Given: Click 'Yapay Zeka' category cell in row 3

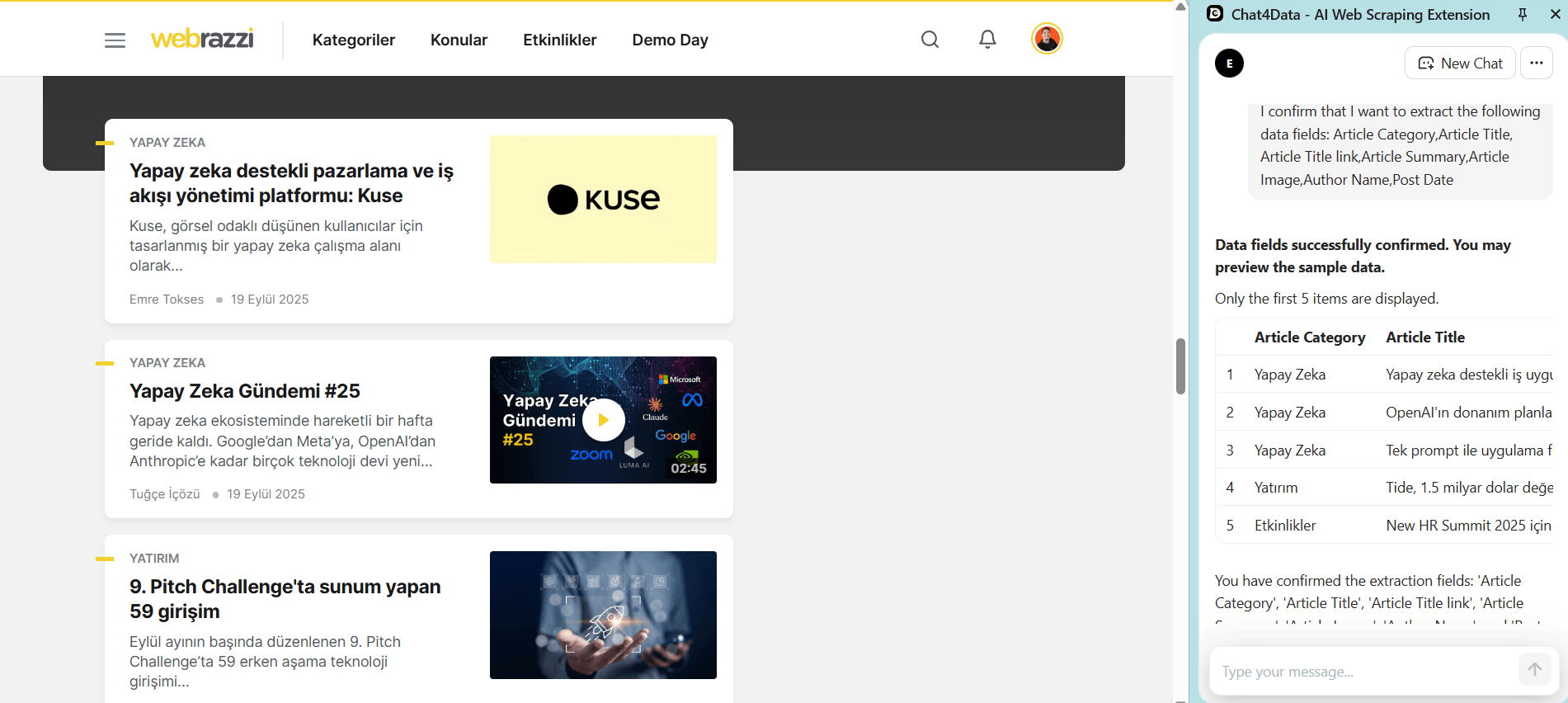Looking at the screenshot, I should pyautogui.click(x=1290, y=451).
